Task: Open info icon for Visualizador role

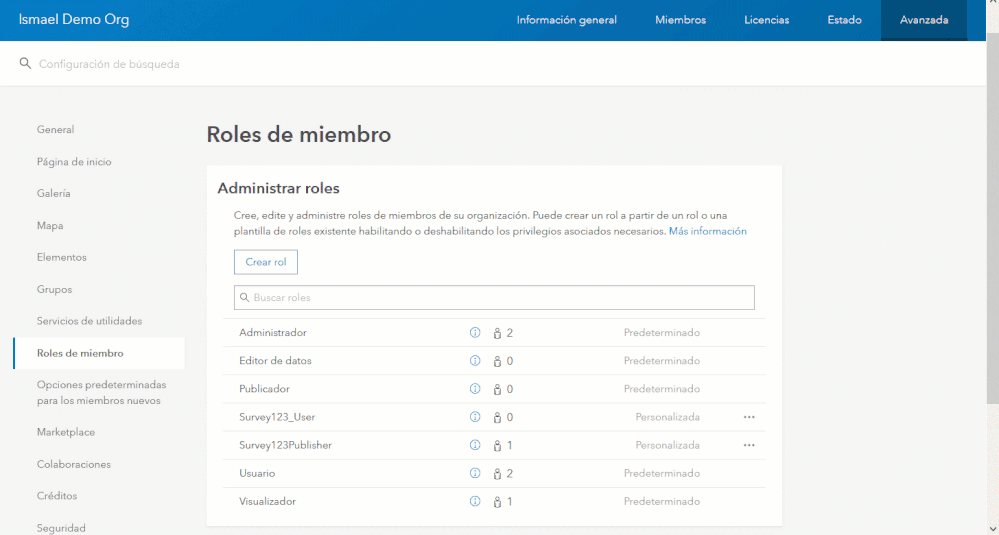Action: (475, 501)
